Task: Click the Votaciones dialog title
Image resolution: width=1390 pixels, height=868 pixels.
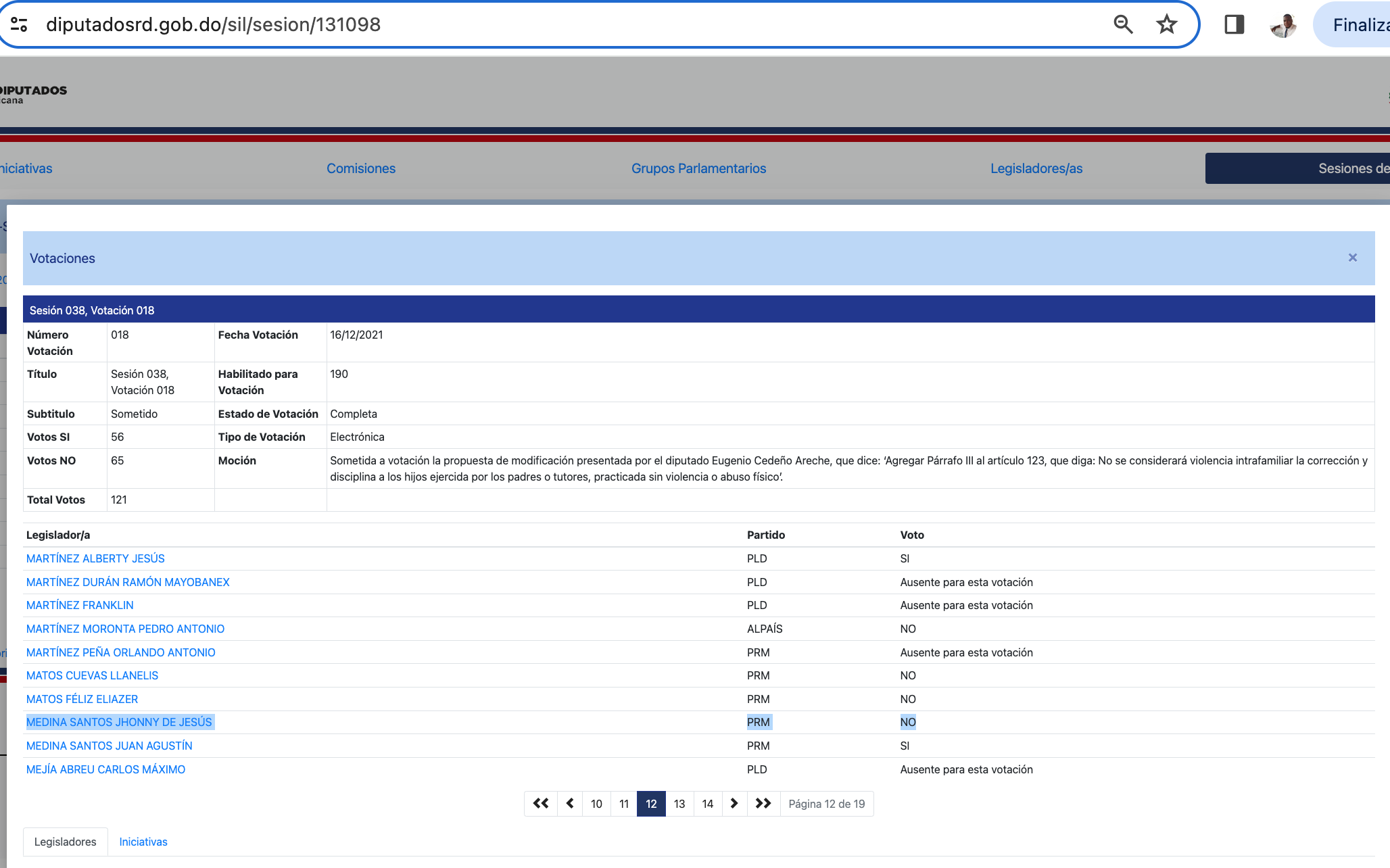Action: point(62,258)
